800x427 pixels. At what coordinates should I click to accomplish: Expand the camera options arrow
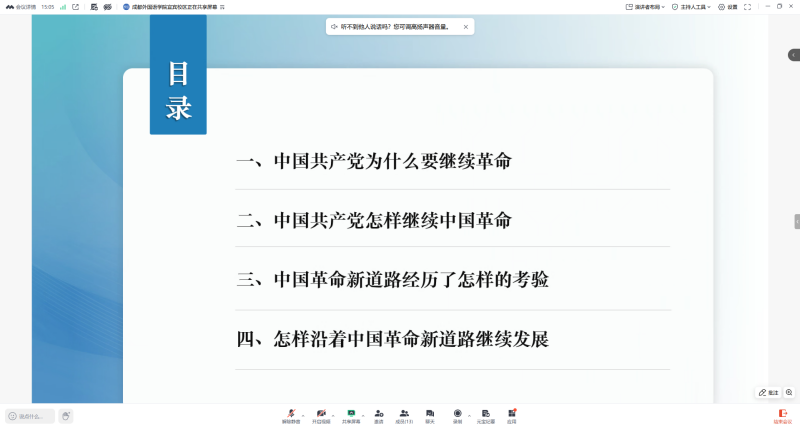334,413
